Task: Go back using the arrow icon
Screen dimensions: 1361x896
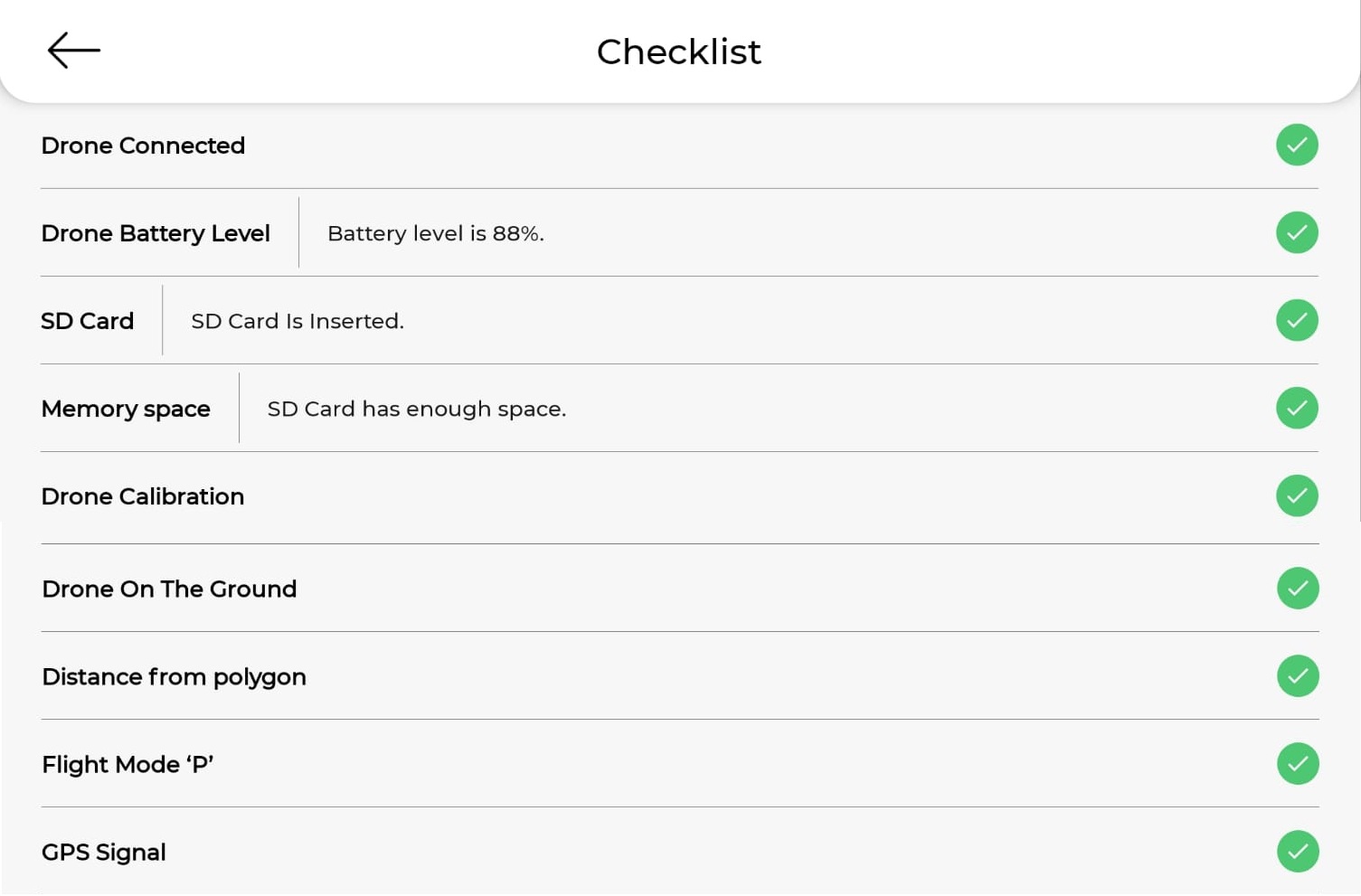Action: [73, 51]
